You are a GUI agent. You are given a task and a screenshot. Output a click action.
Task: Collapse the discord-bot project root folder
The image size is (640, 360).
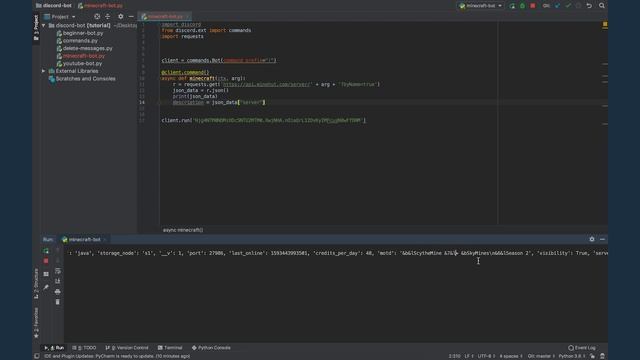[x=44, y=25]
